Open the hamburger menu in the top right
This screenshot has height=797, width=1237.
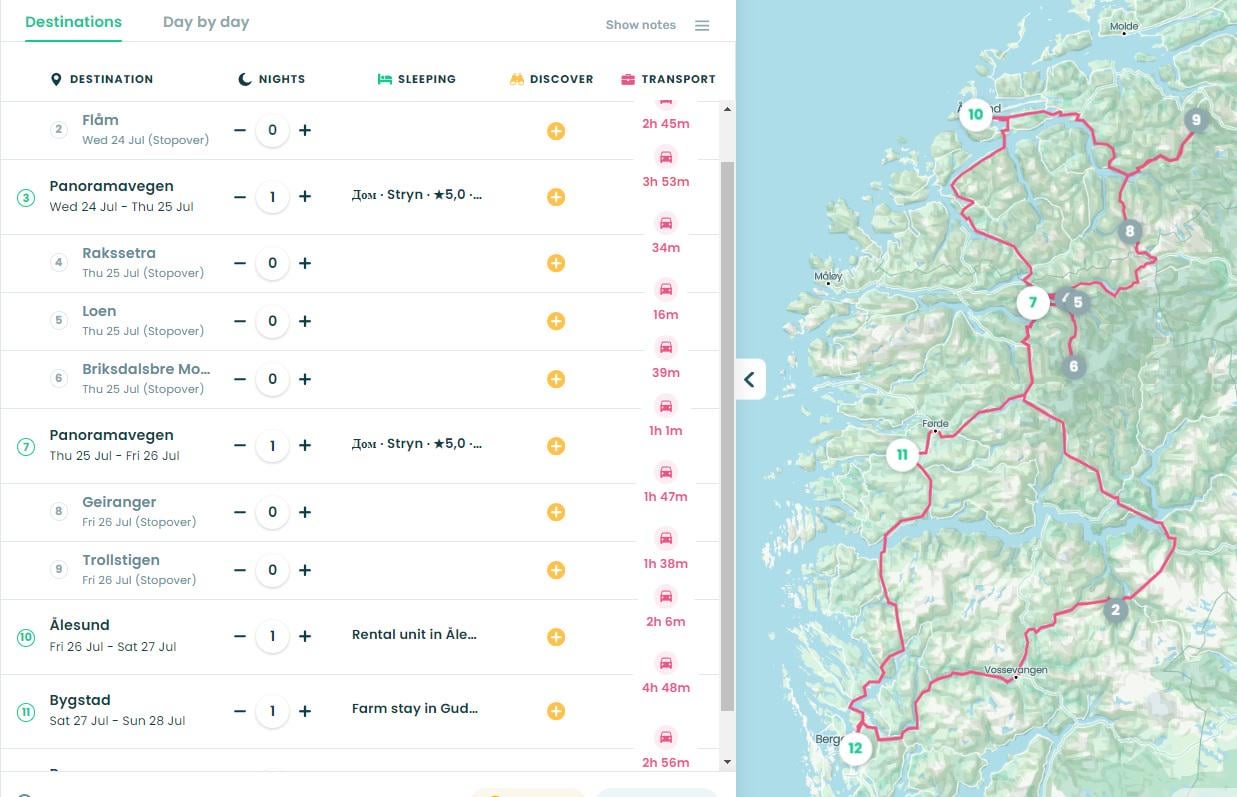point(702,25)
